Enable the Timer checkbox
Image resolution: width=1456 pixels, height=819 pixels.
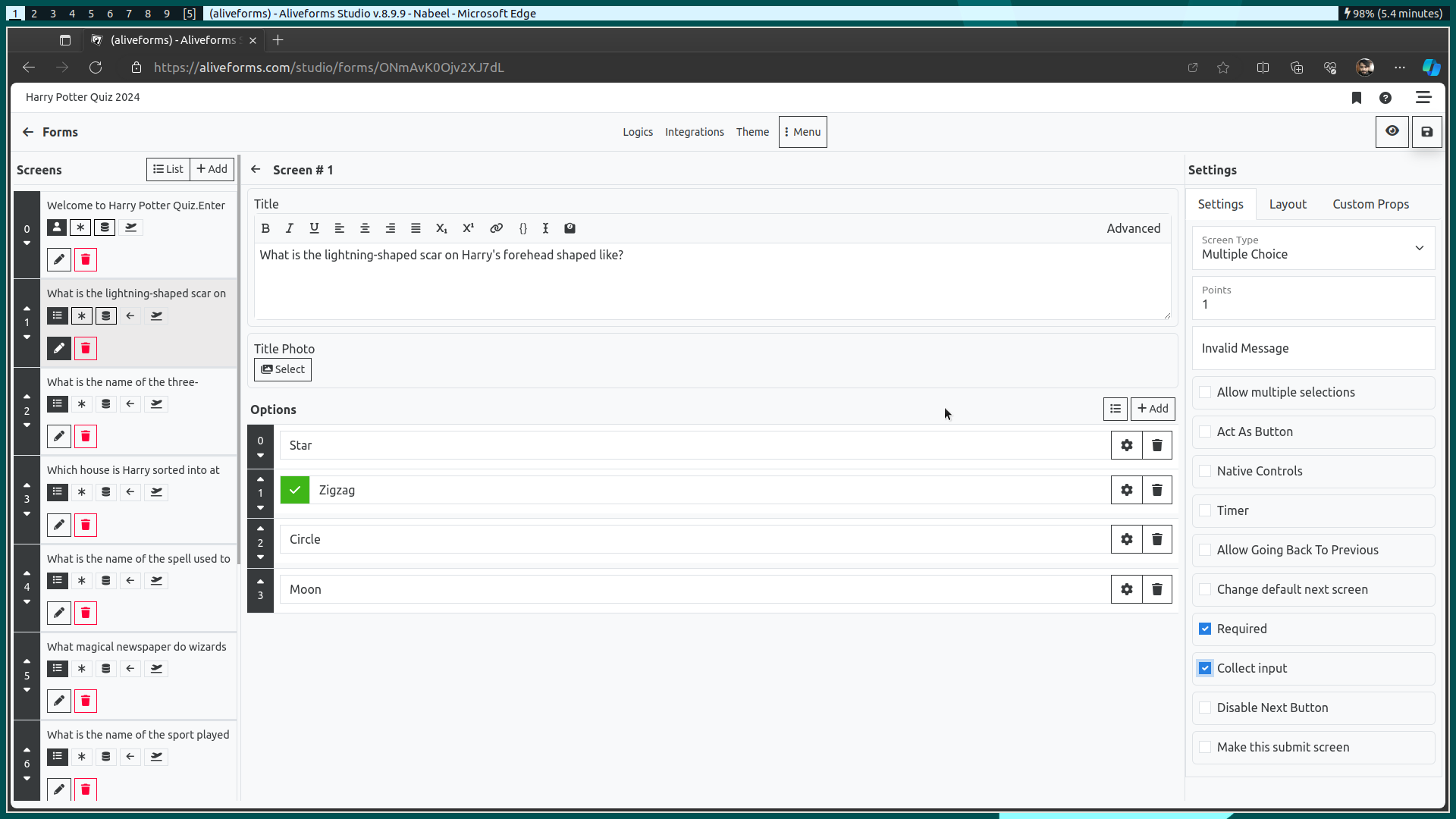(1206, 510)
